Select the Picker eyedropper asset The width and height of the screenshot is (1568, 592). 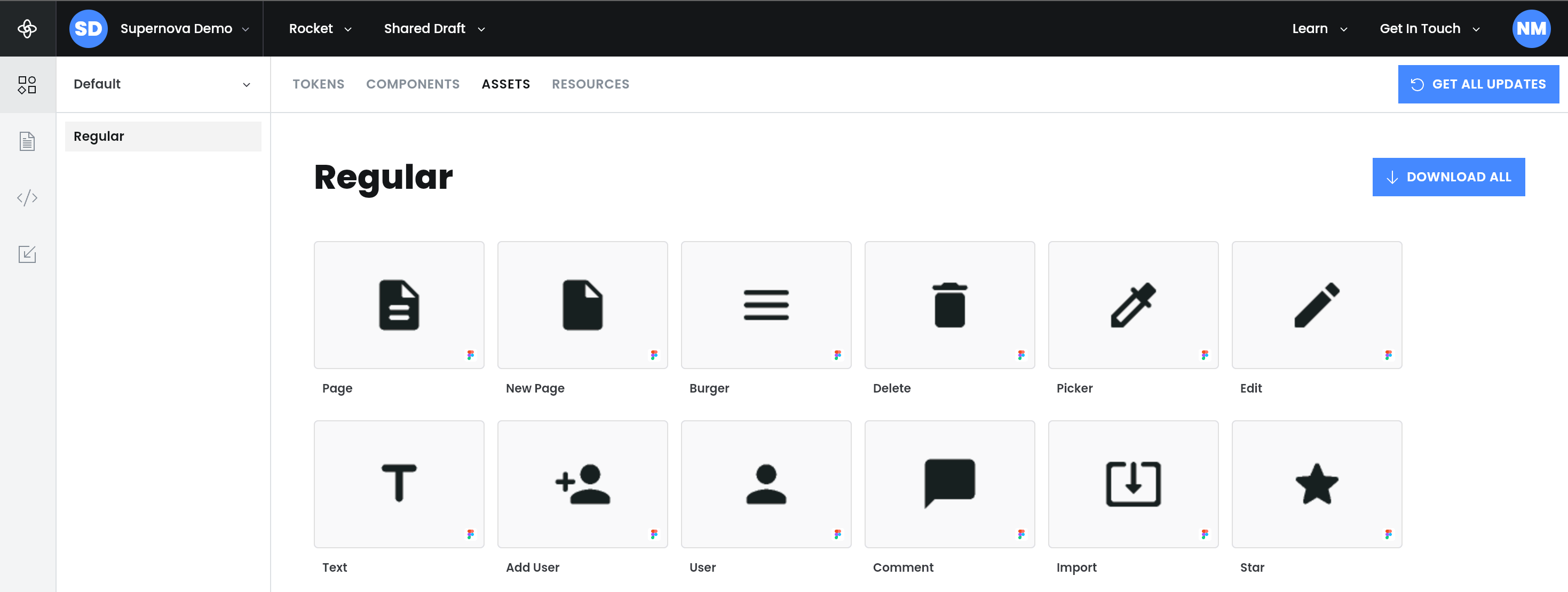[1133, 305]
